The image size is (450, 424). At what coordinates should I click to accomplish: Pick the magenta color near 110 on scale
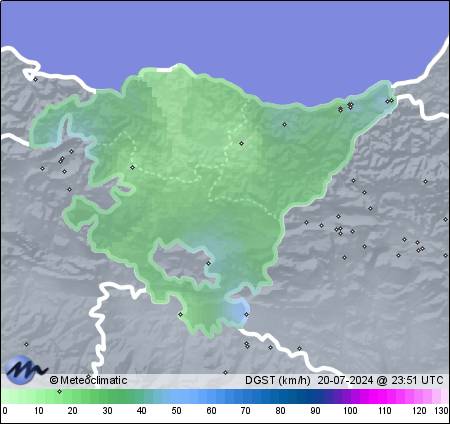tap(385, 397)
